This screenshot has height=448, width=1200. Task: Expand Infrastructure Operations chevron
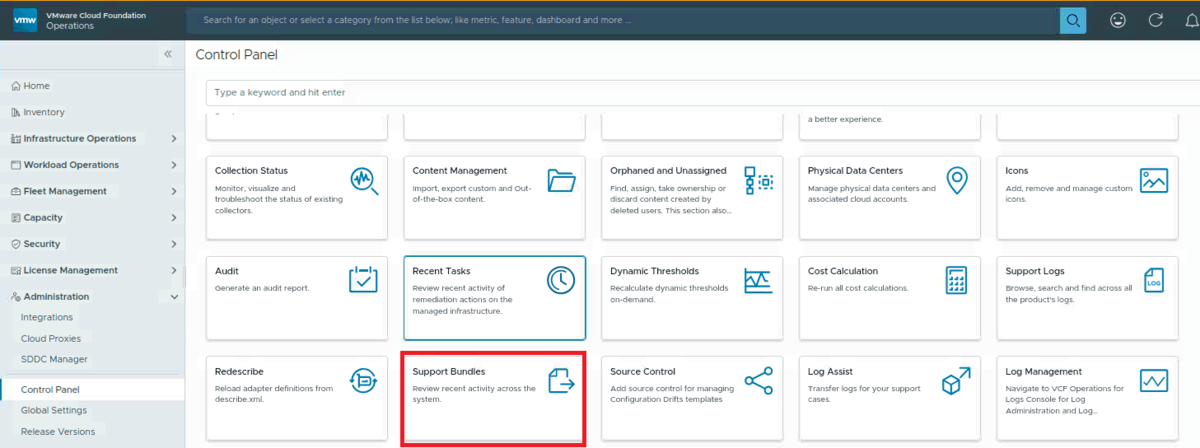pyautogui.click(x=174, y=139)
